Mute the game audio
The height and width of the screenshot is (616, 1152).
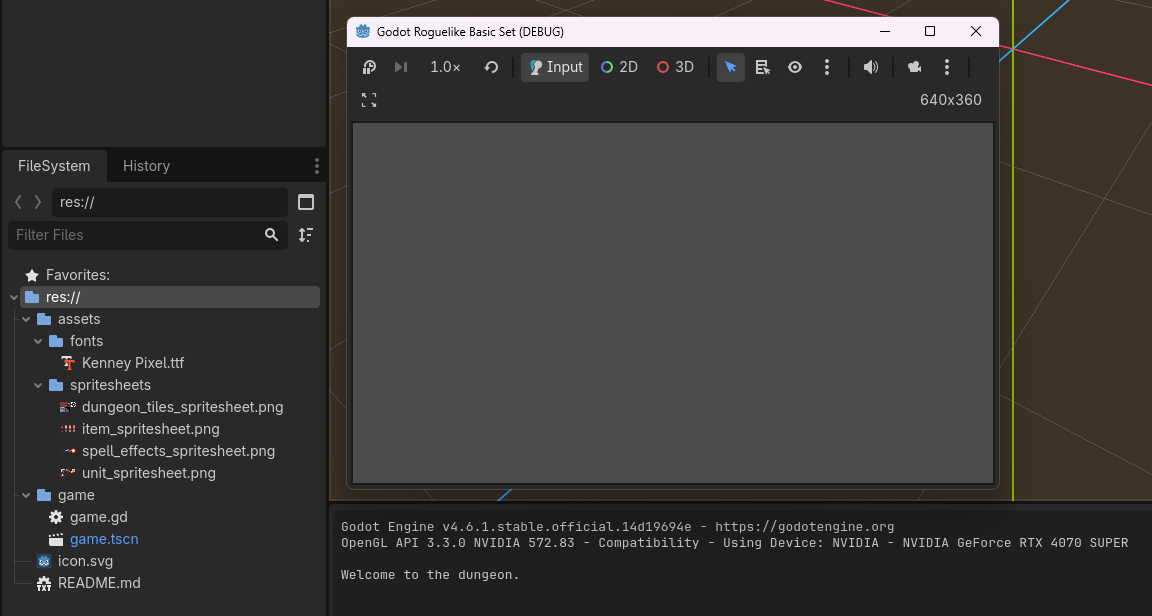tap(871, 67)
